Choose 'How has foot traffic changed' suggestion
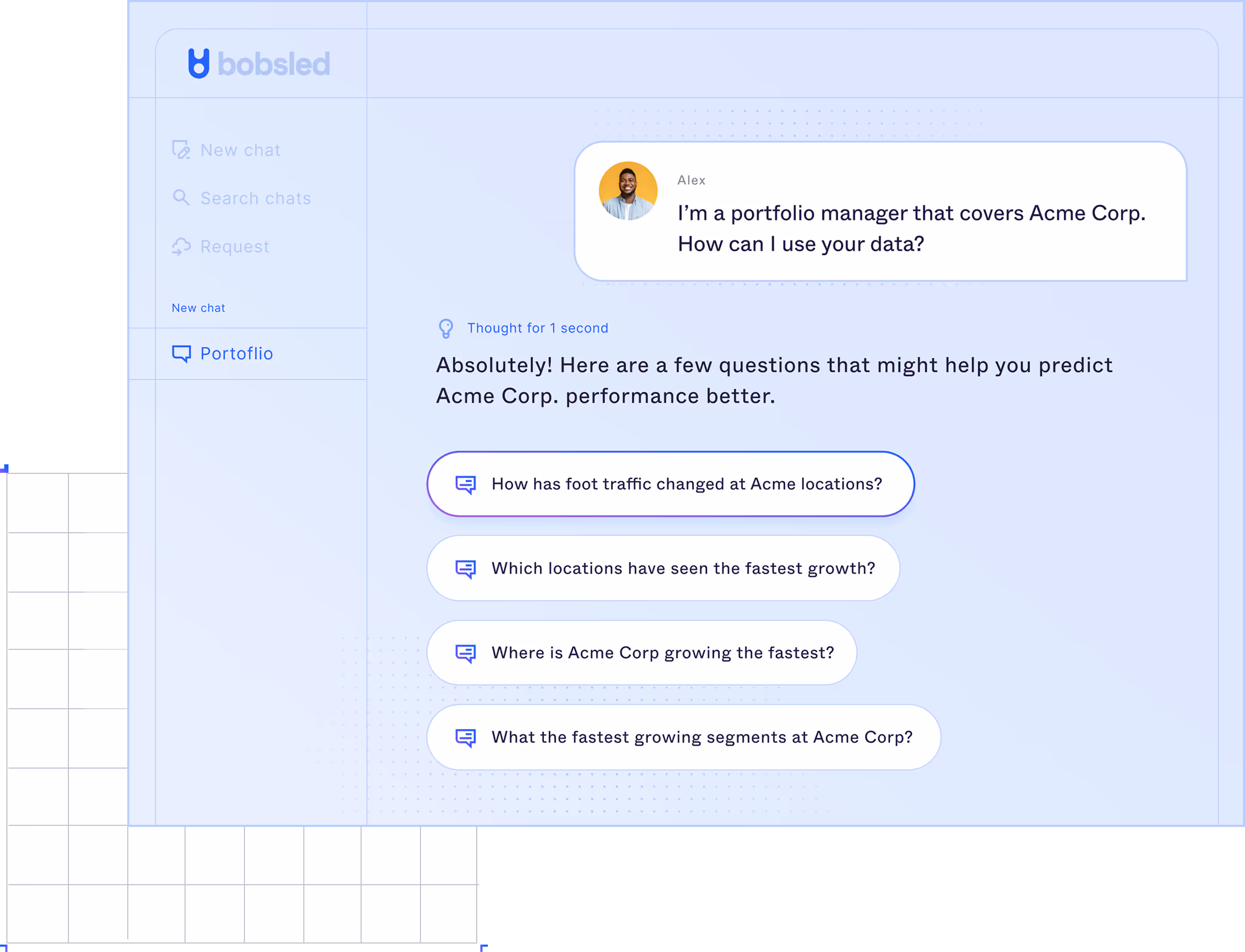Screen dimensions: 1245x952 click(686, 484)
